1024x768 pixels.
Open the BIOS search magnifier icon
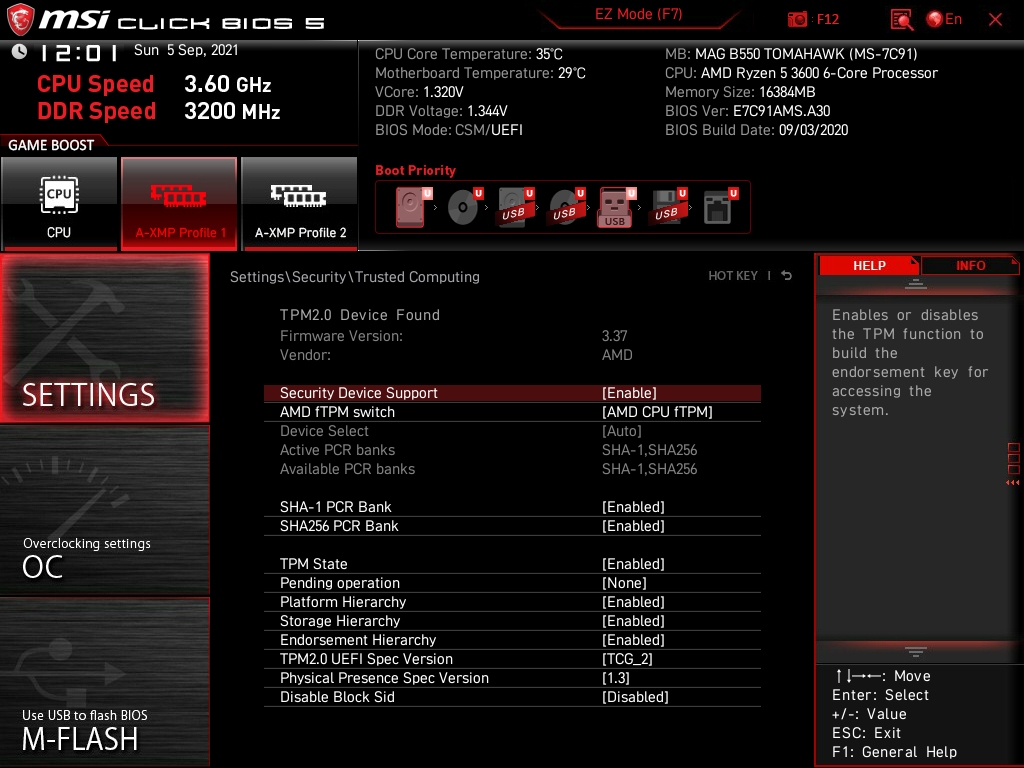[x=901, y=20]
